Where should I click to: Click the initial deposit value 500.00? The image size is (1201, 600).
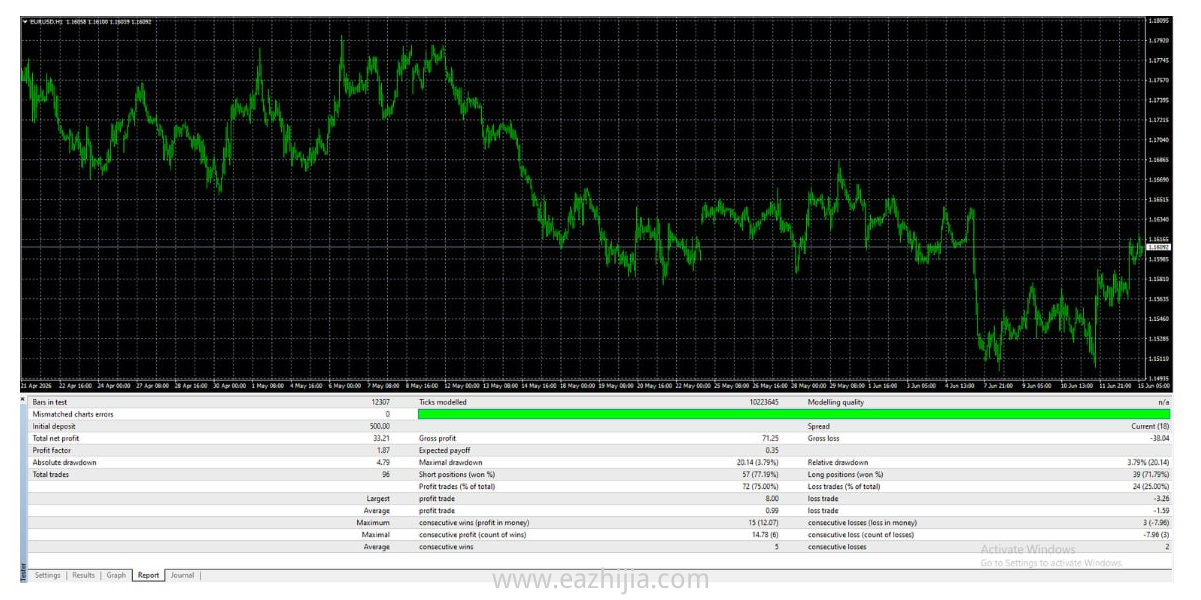(x=379, y=426)
